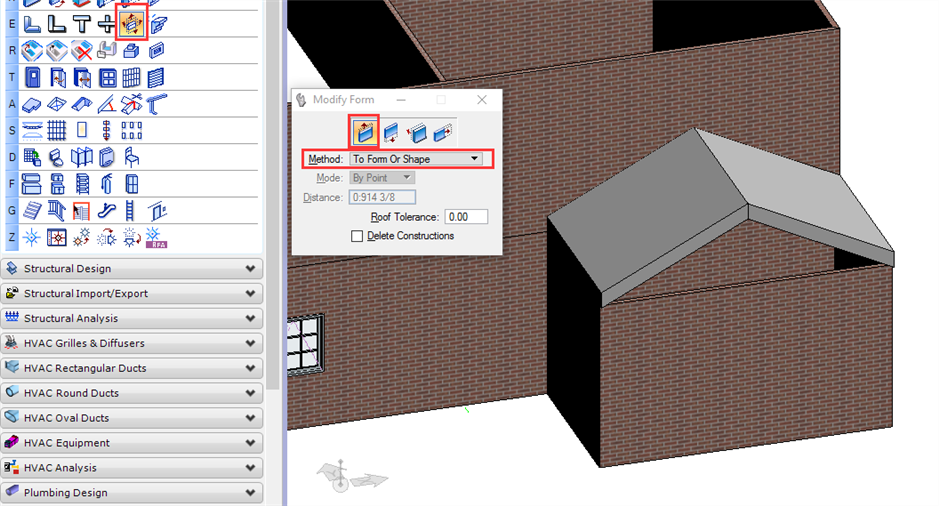Open the Mode dropdown set to By Point

tap(382, 178)
